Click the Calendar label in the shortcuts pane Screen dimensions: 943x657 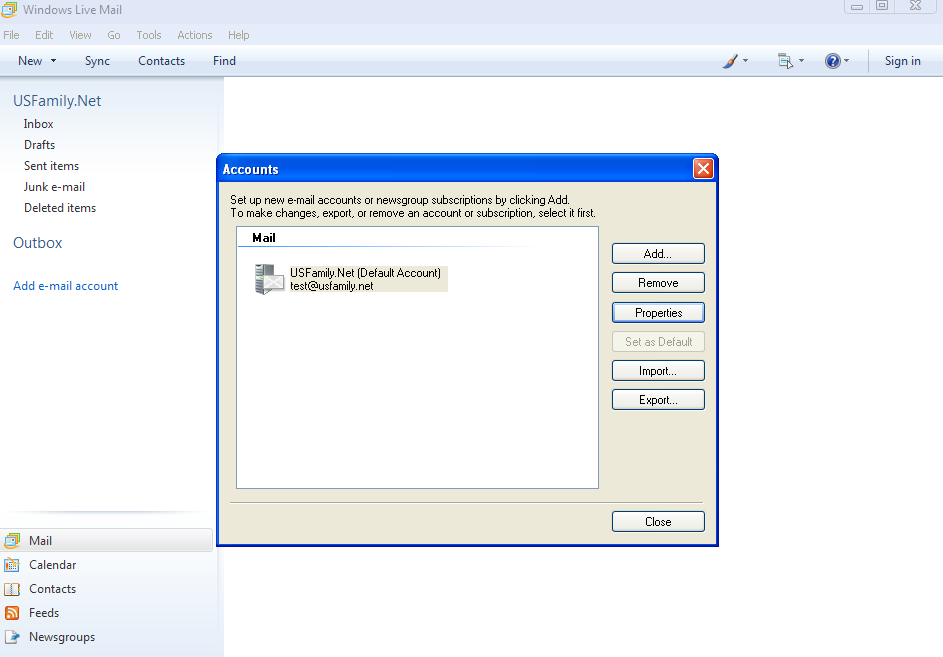[x=53, y=565]
